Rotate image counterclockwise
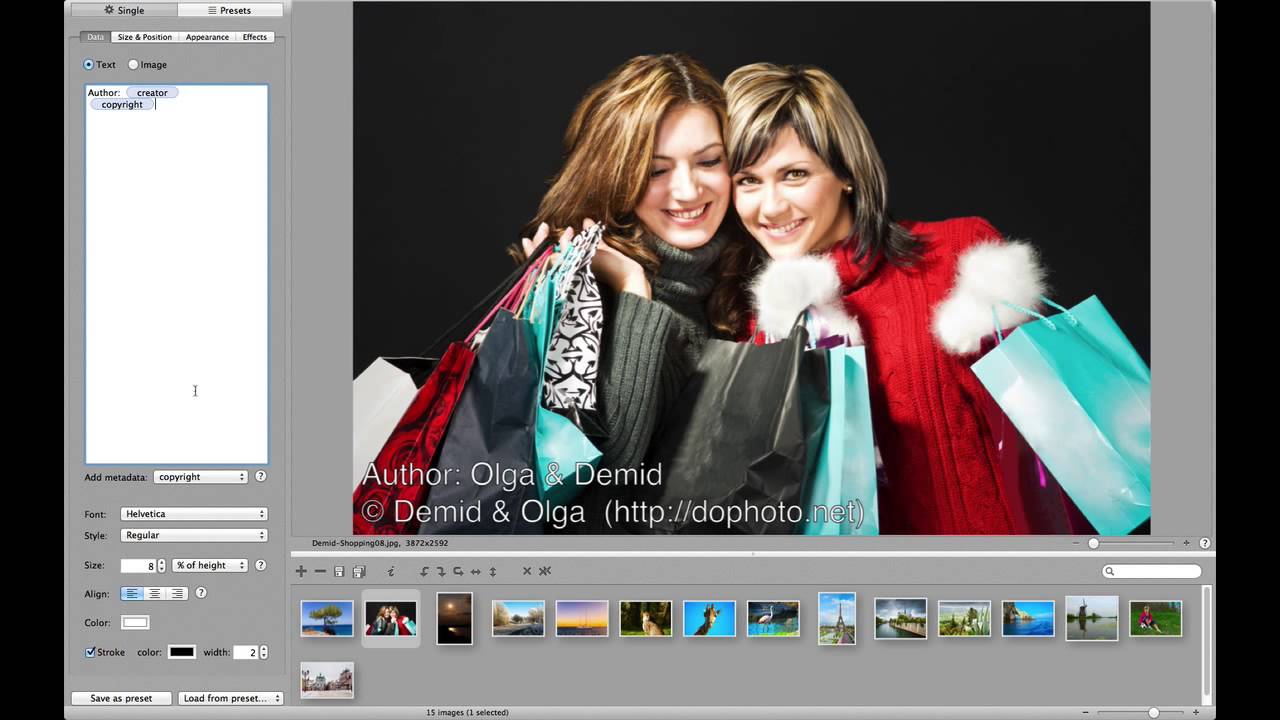 pyautogui.click(x=424, y=571)
